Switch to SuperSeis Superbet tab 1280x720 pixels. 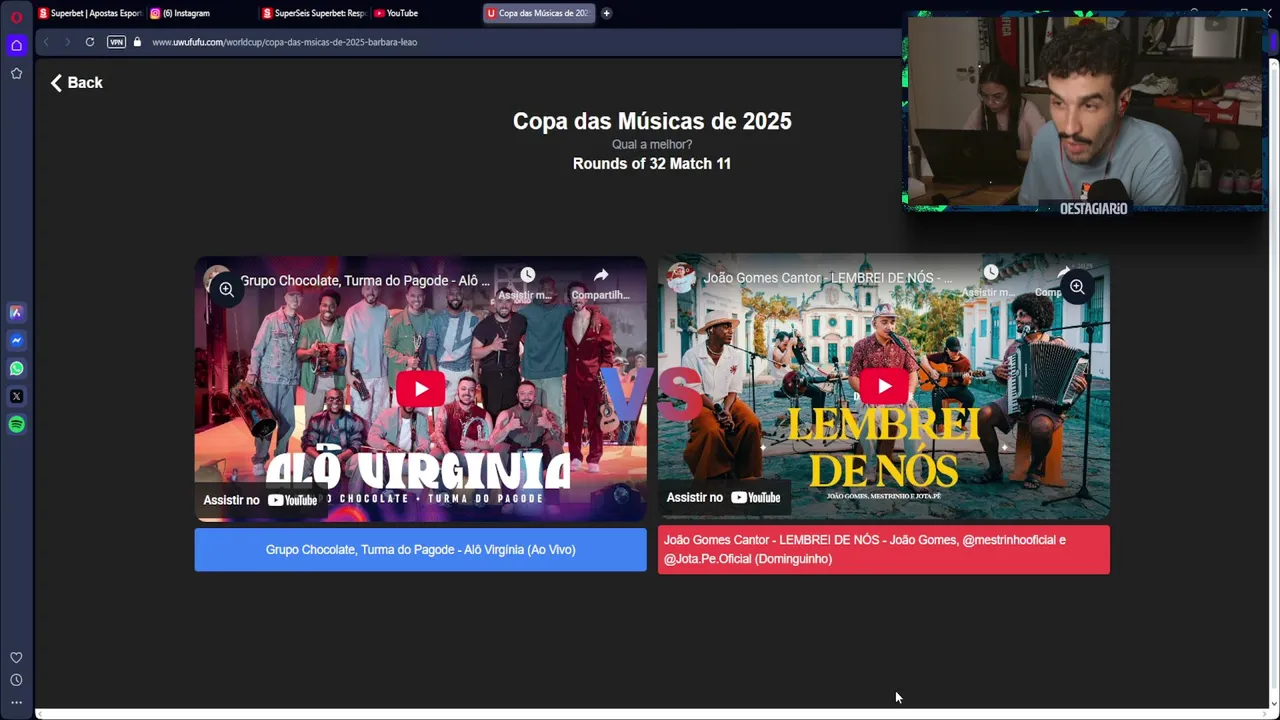tap(314, 13)
